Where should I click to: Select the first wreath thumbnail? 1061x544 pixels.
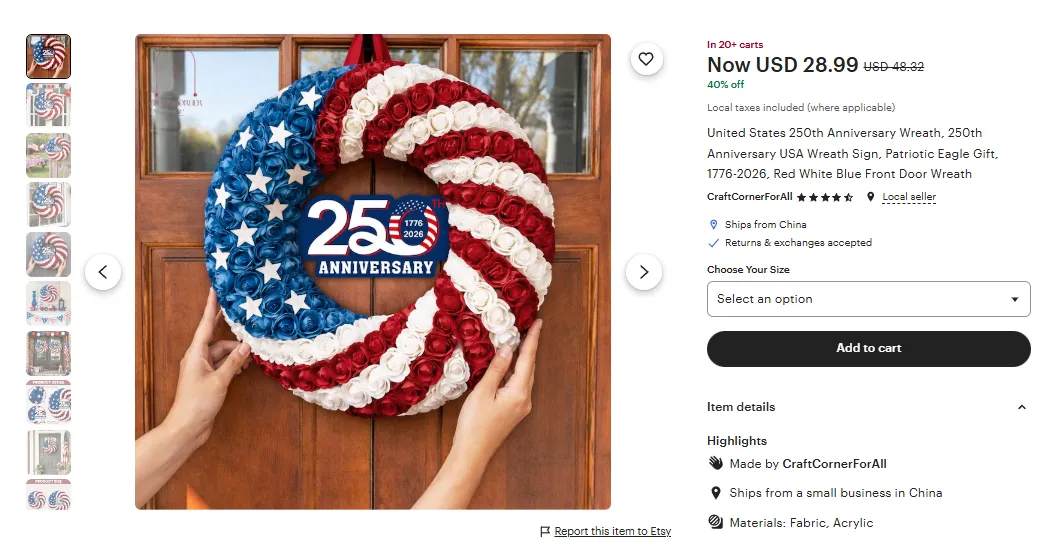49,56
